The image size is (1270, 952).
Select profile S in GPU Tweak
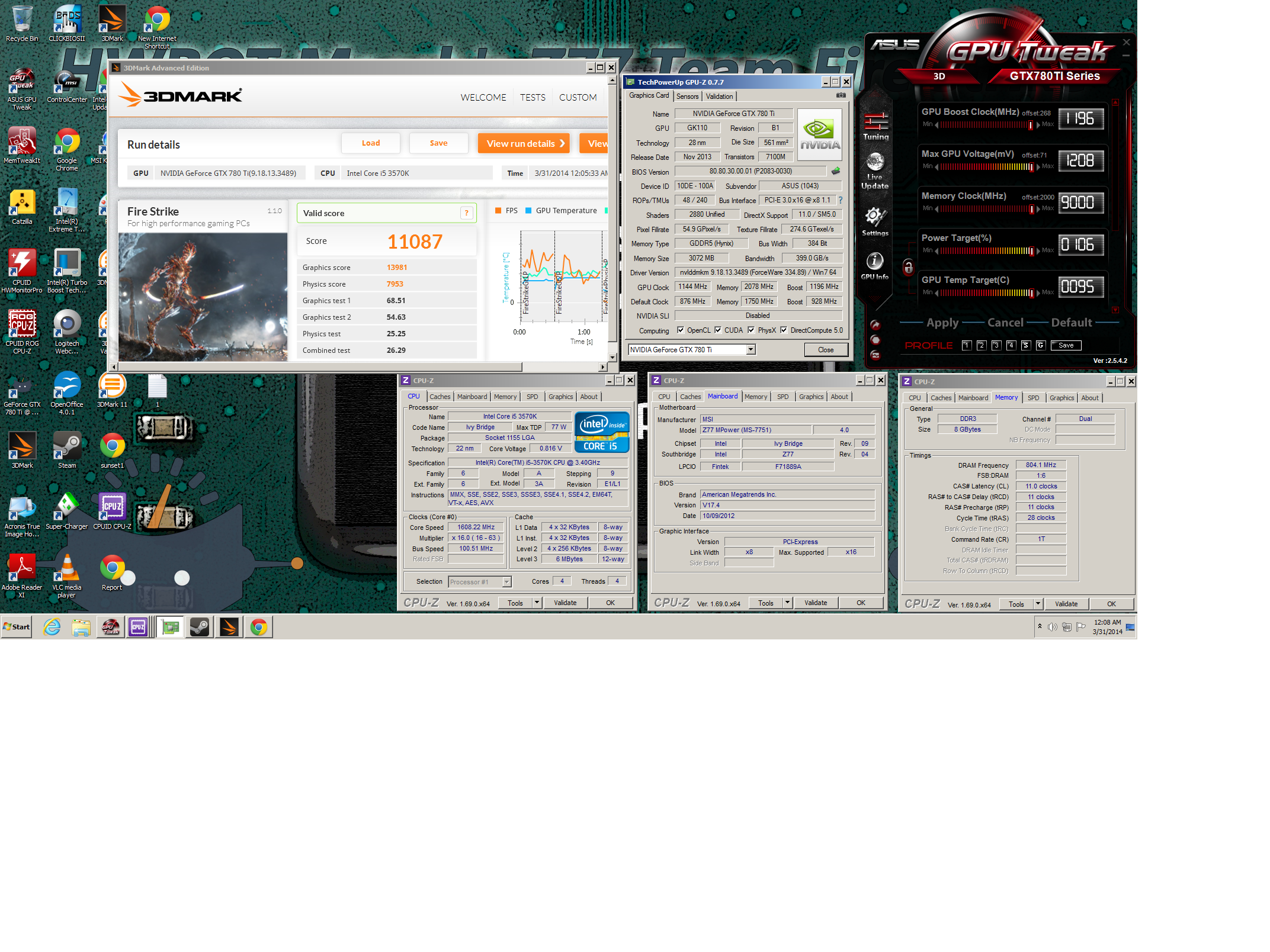[x=1026, y=345]
